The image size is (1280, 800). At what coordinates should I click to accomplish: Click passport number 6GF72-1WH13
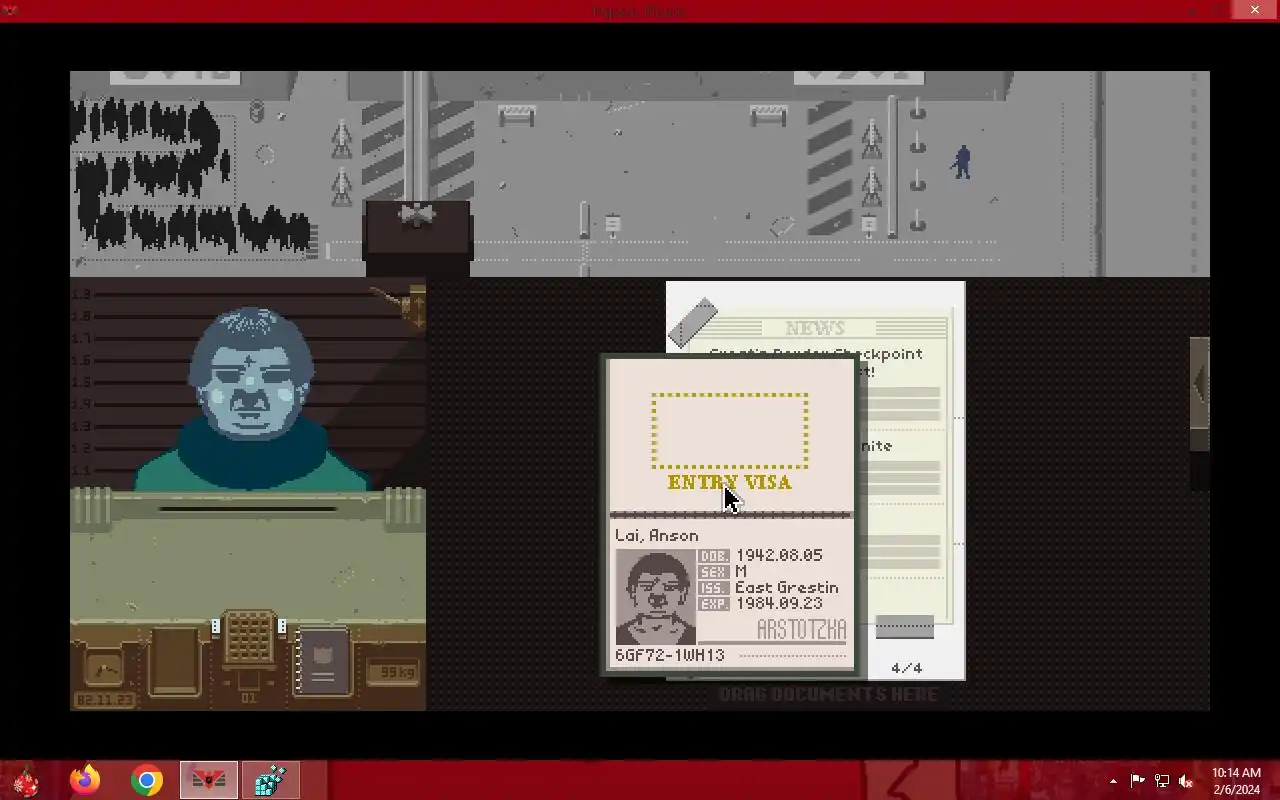(670, 655)
